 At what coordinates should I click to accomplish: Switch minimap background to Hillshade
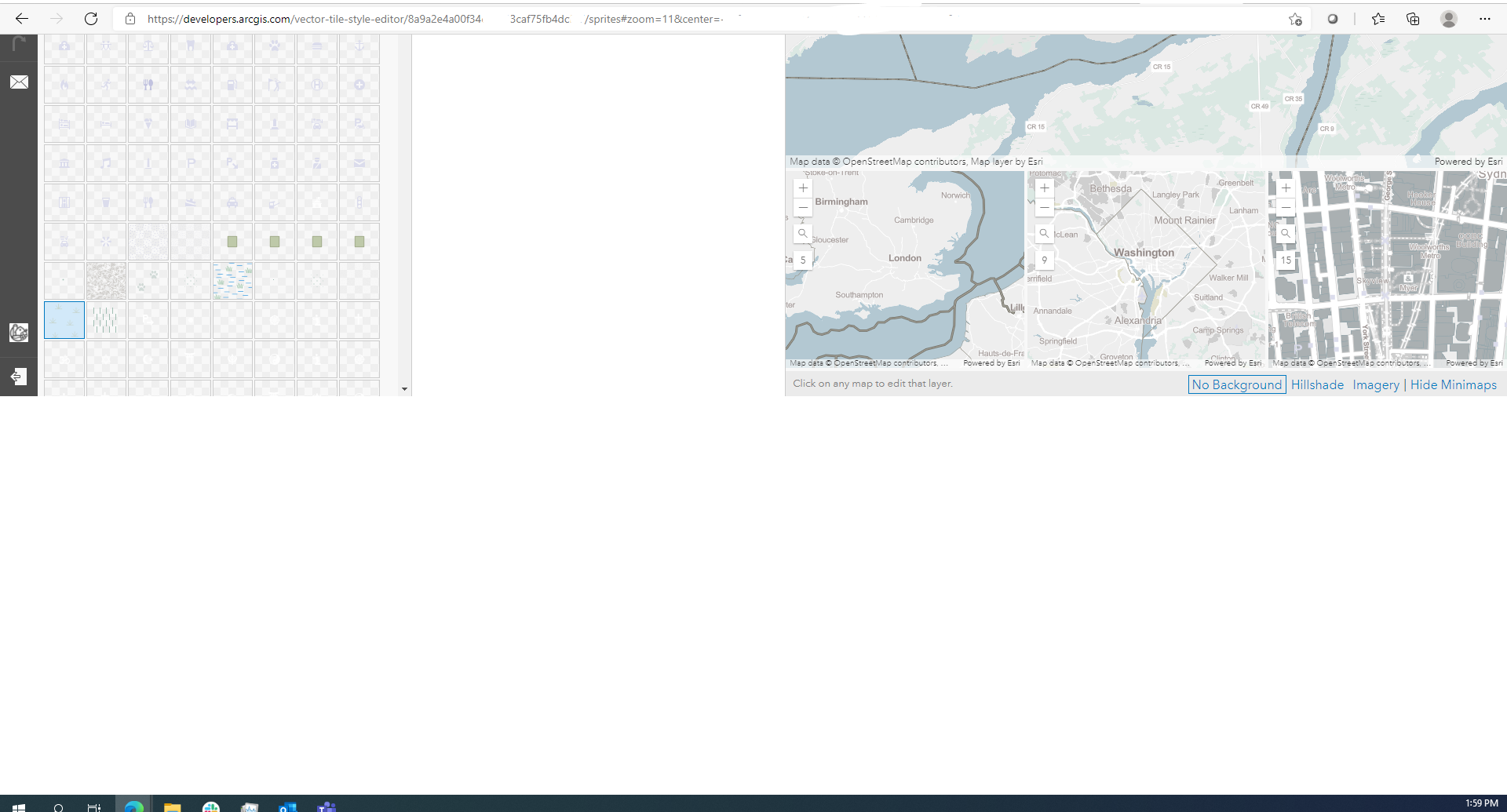pos(1317,384)
